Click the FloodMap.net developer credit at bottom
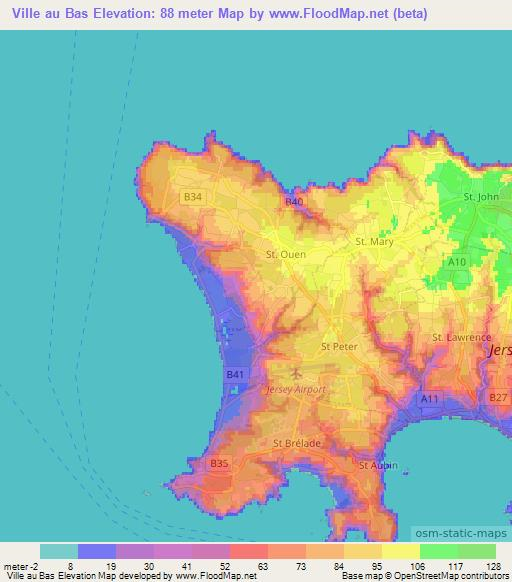The height and width of the screenshot is (582, 512). click(132, 576)
